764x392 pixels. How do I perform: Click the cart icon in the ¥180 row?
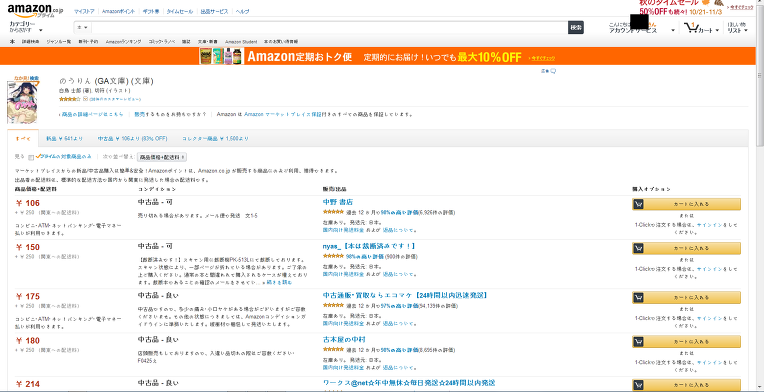tap(638, 341)
